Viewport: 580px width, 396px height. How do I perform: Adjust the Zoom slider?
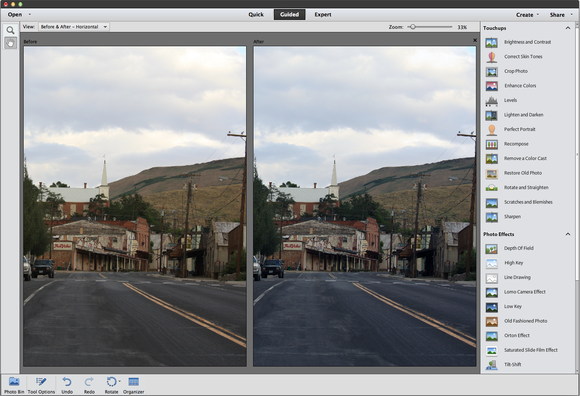coord(413,27)
